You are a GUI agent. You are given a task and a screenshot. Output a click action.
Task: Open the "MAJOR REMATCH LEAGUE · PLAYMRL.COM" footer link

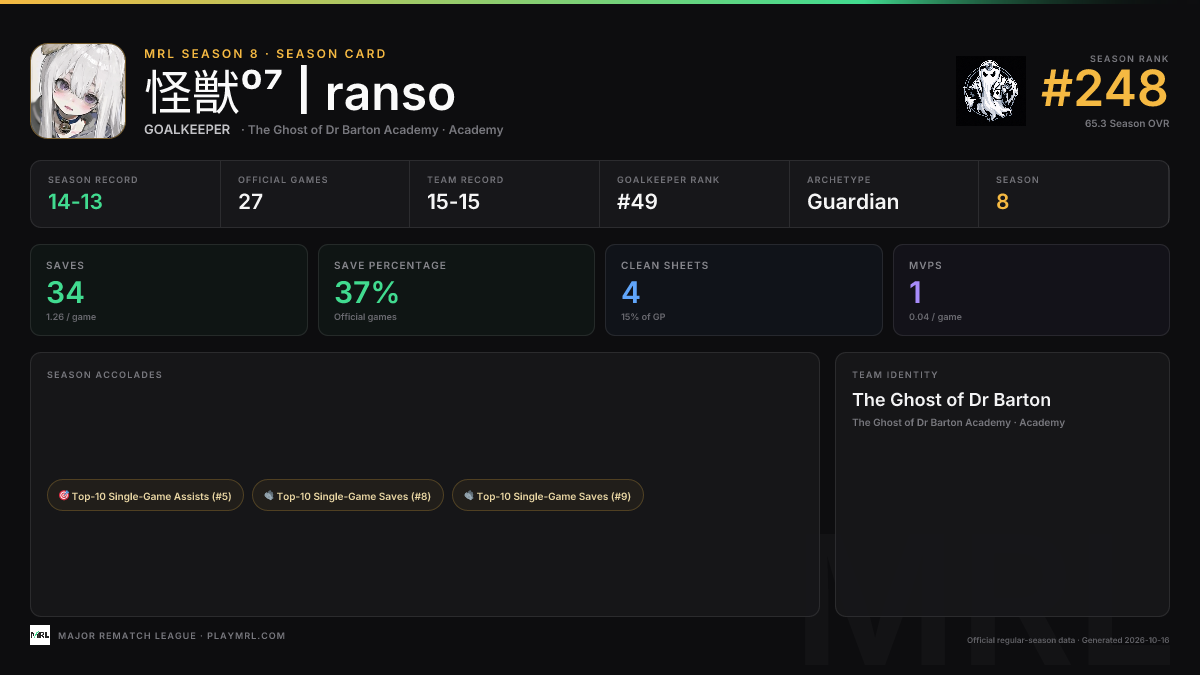171,636
